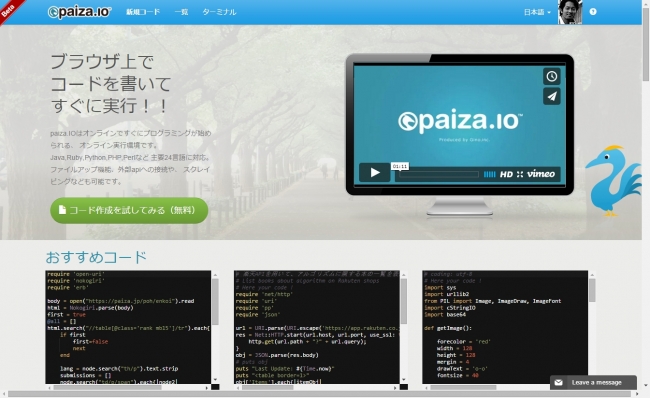Expand the 日本語 language dropdown
650x398 pixels.
(537, 12)
